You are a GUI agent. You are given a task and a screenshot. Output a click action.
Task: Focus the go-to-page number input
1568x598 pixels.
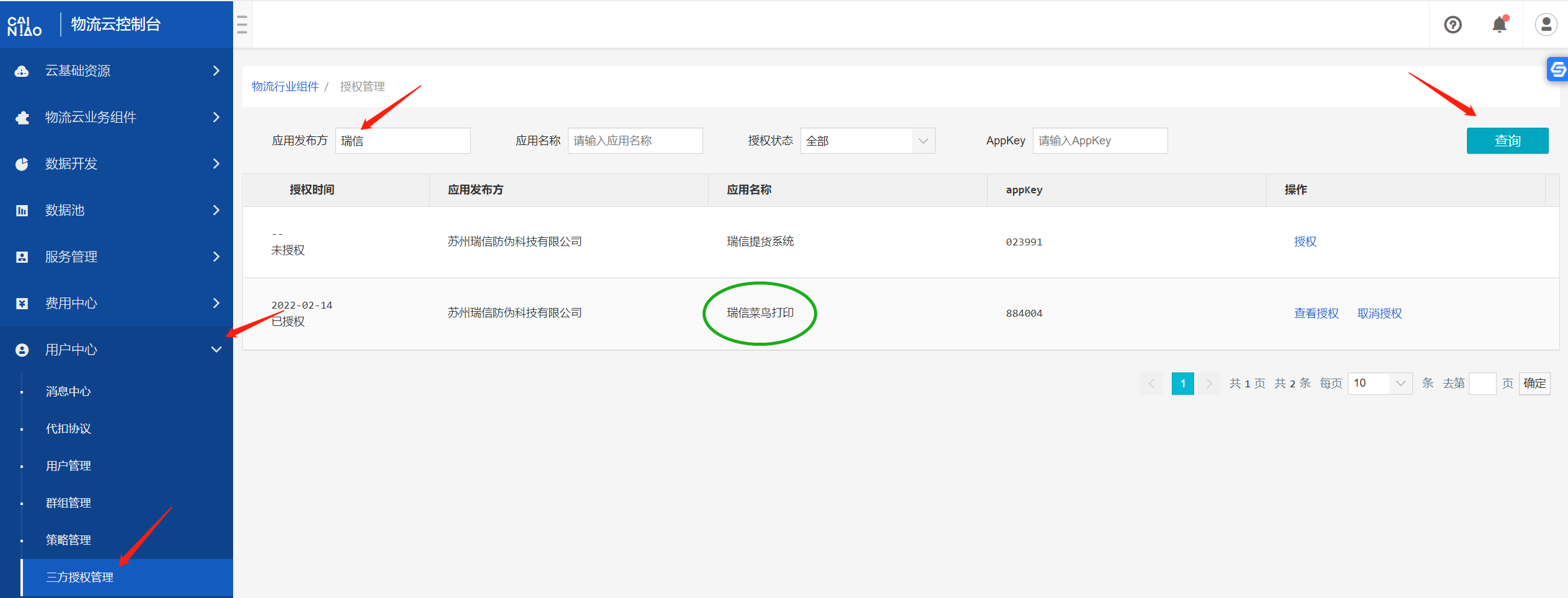pyautogui.click(x=1482, y=383)
